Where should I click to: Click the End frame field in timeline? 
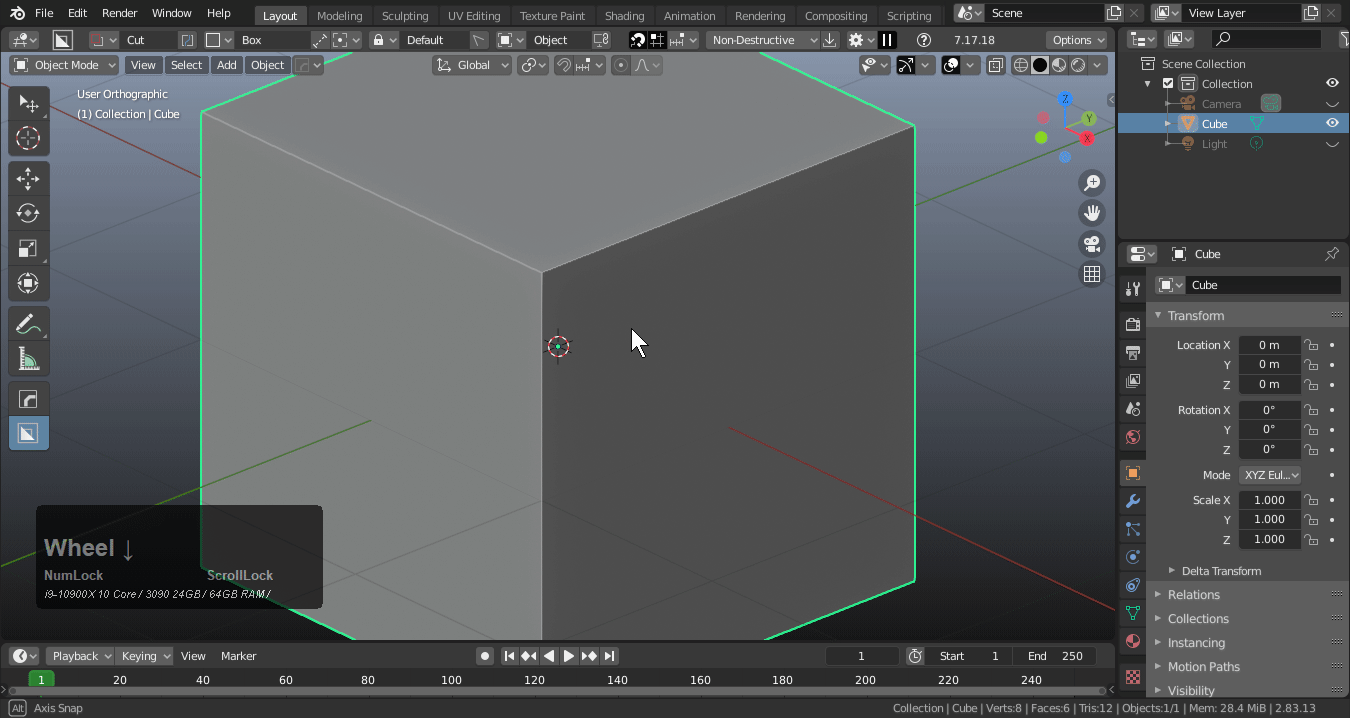click(x=1056, y=656)
